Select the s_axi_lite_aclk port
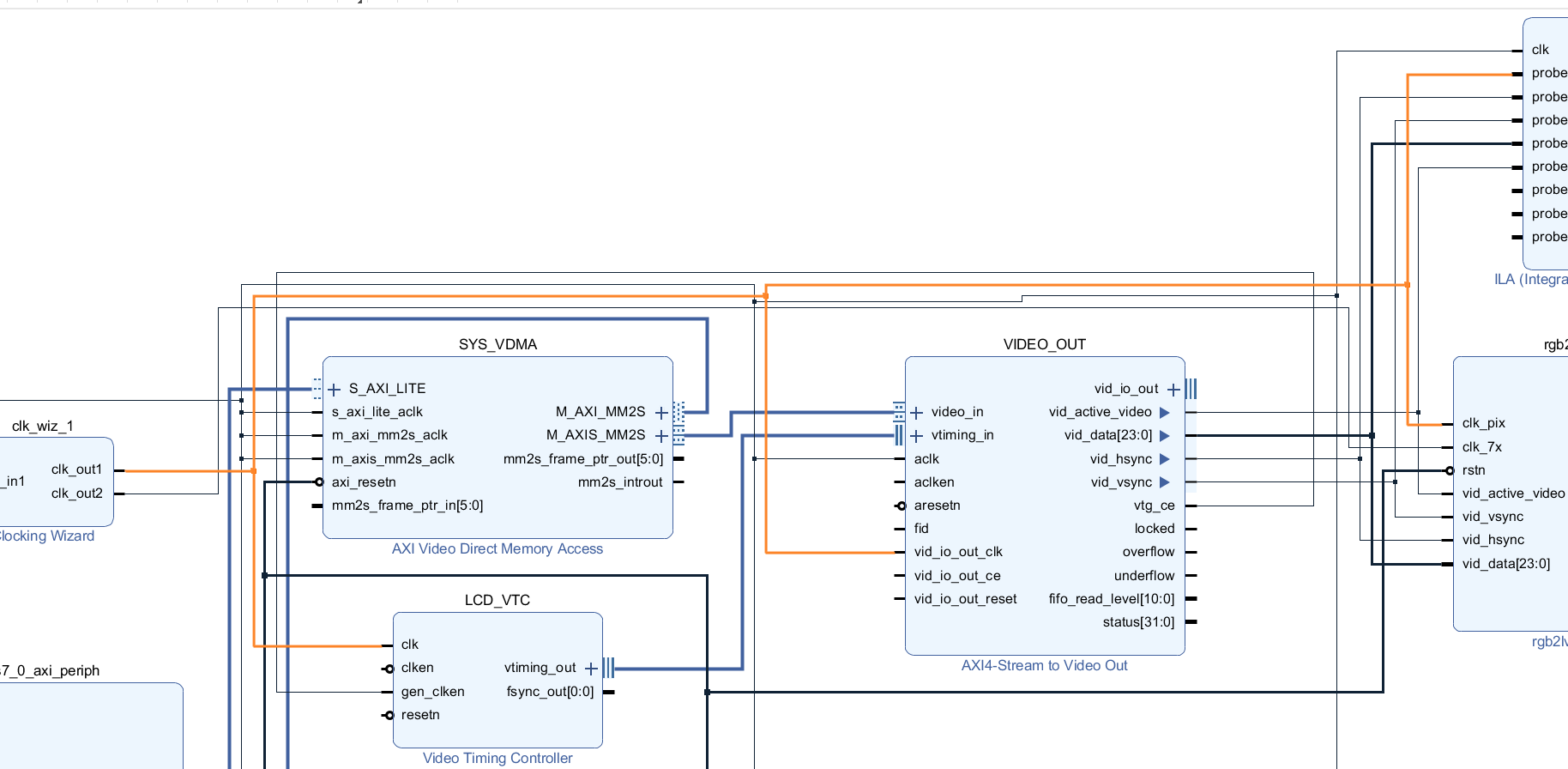The image size is (1568, 769). (x=377, y=412)
